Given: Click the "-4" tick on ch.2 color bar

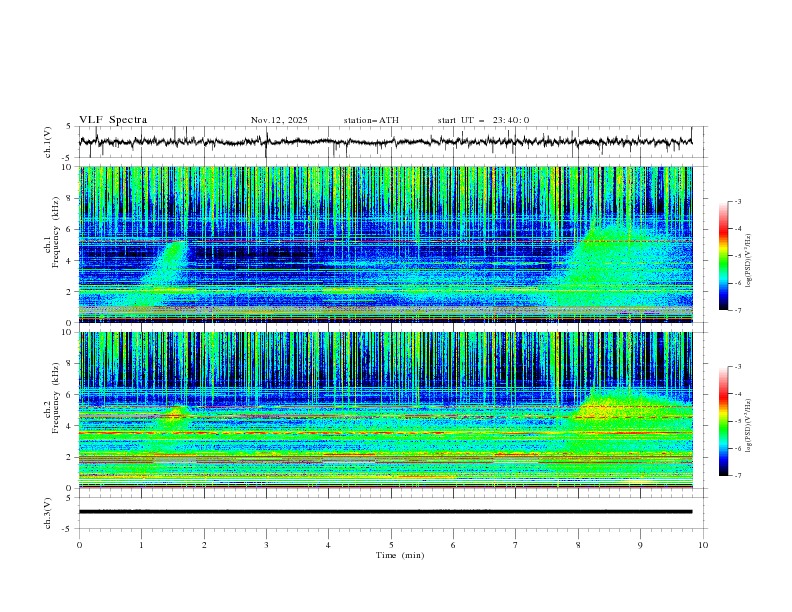Looking at the screenshot, I should pyautogui.click(x=737, y=394).
